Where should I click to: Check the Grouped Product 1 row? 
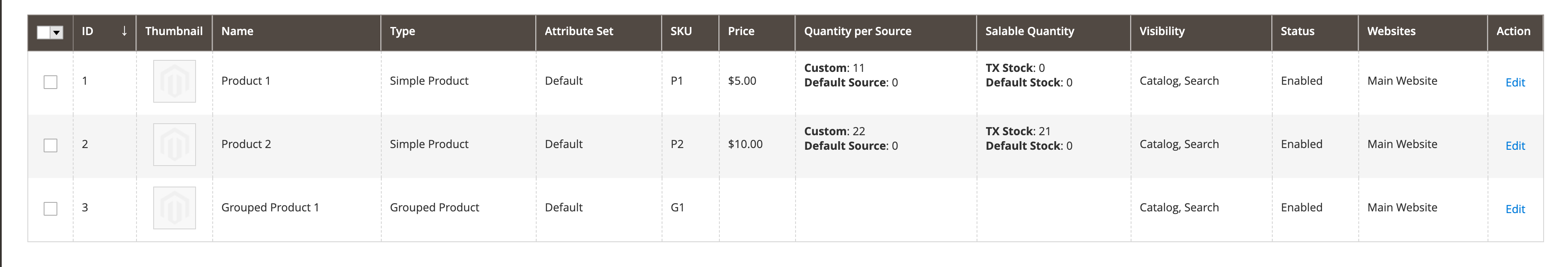click(50, 209)
